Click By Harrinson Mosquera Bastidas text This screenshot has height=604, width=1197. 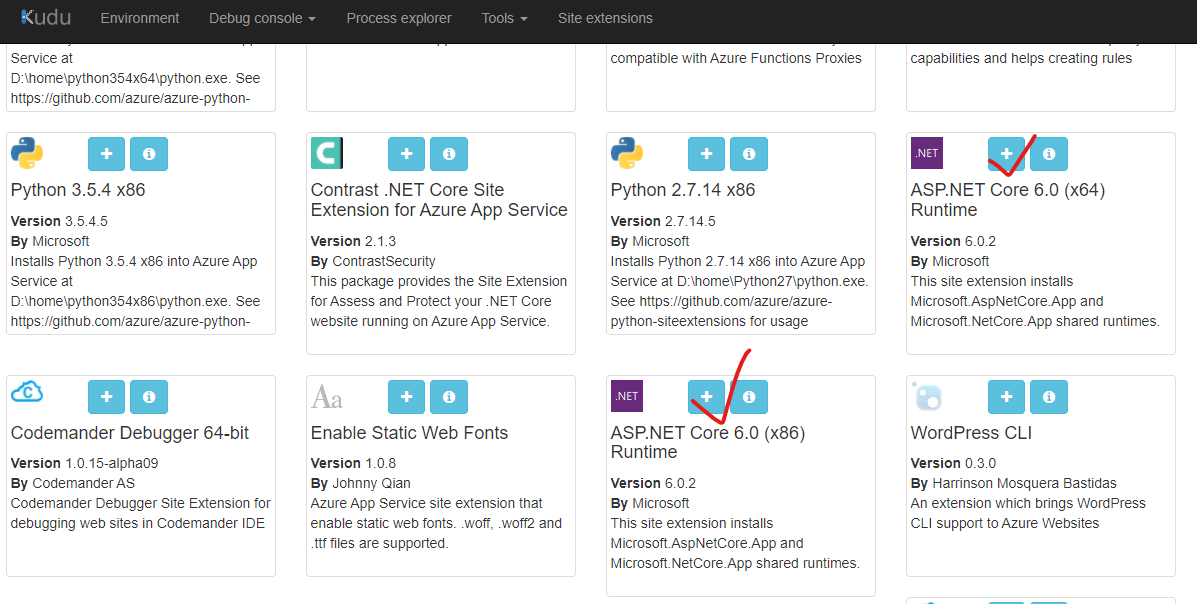click(x=1014, y=483)
